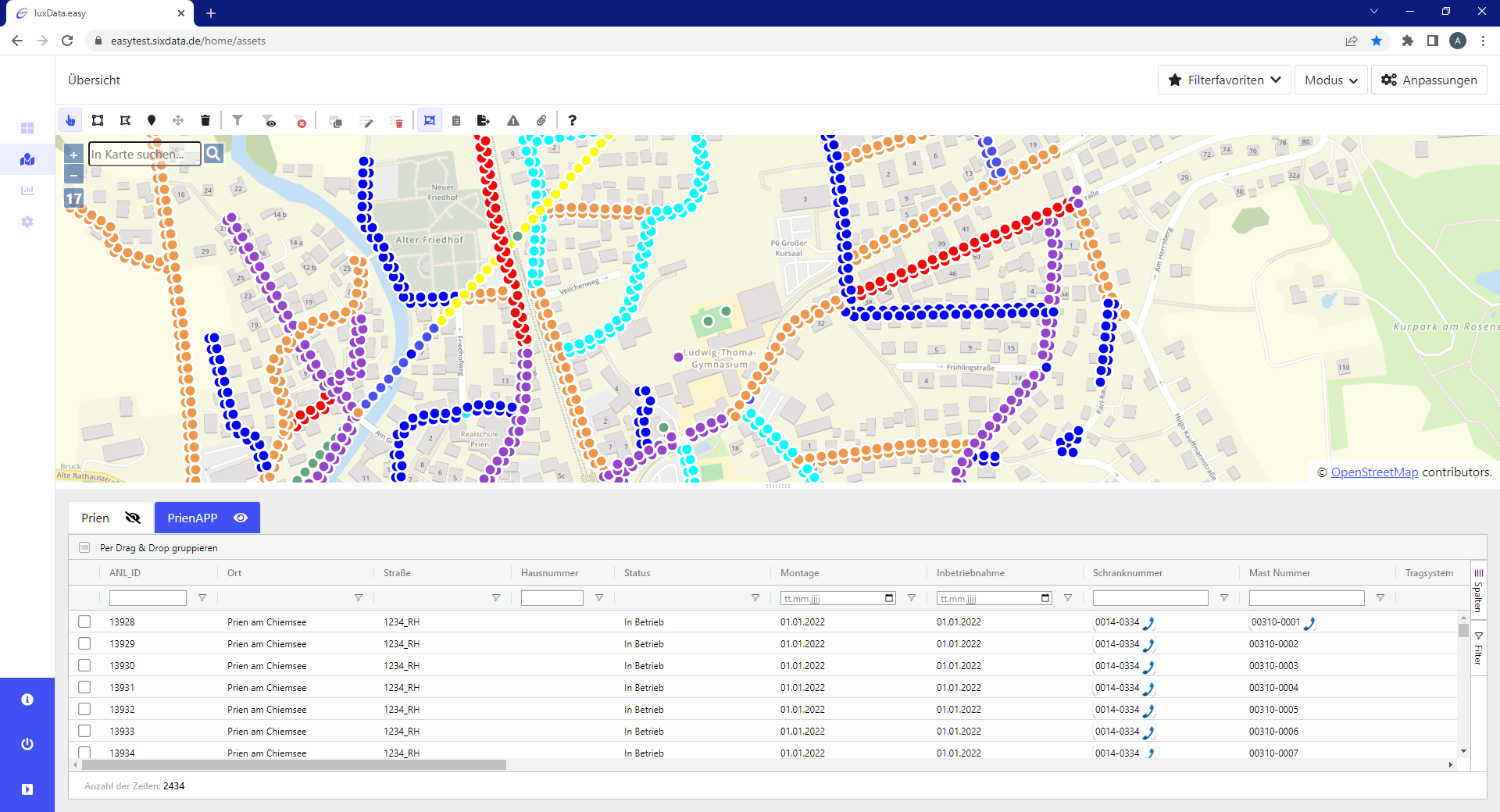Click the map search magnifier button
The image size is (1500, 812).
pyautogui.click(x=213, y=154)
